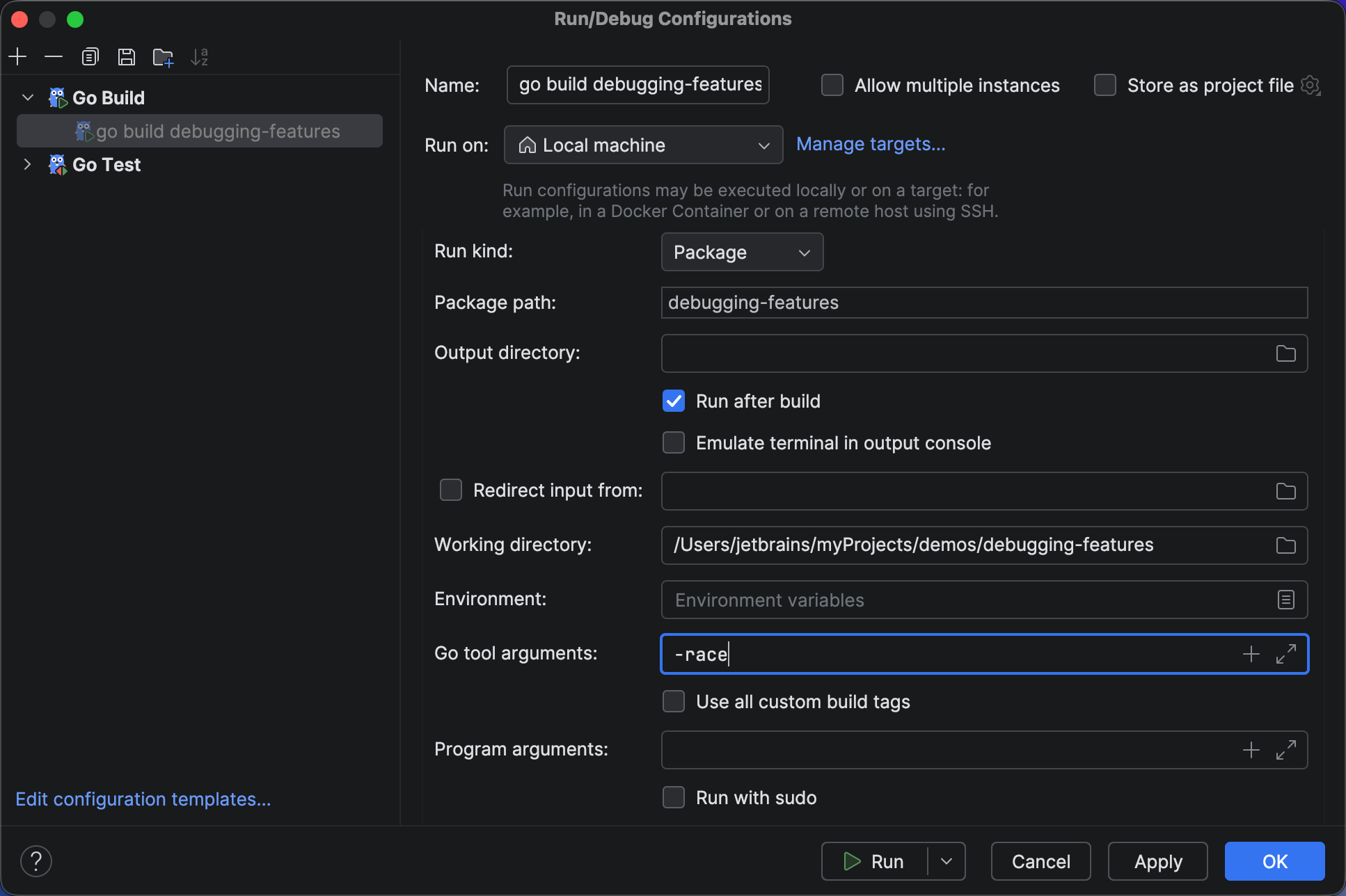Open the Run on Local machine dropdown
The image size is (1346, 896).
[x=643, y=145]
